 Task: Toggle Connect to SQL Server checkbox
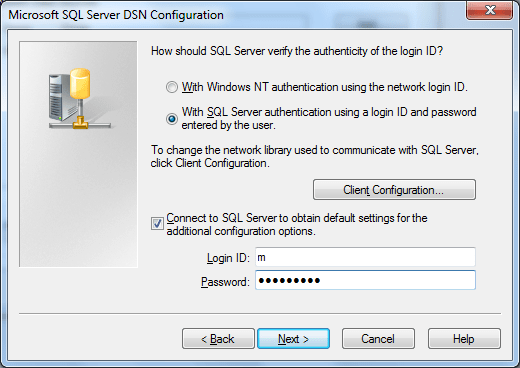click(157, 224)
